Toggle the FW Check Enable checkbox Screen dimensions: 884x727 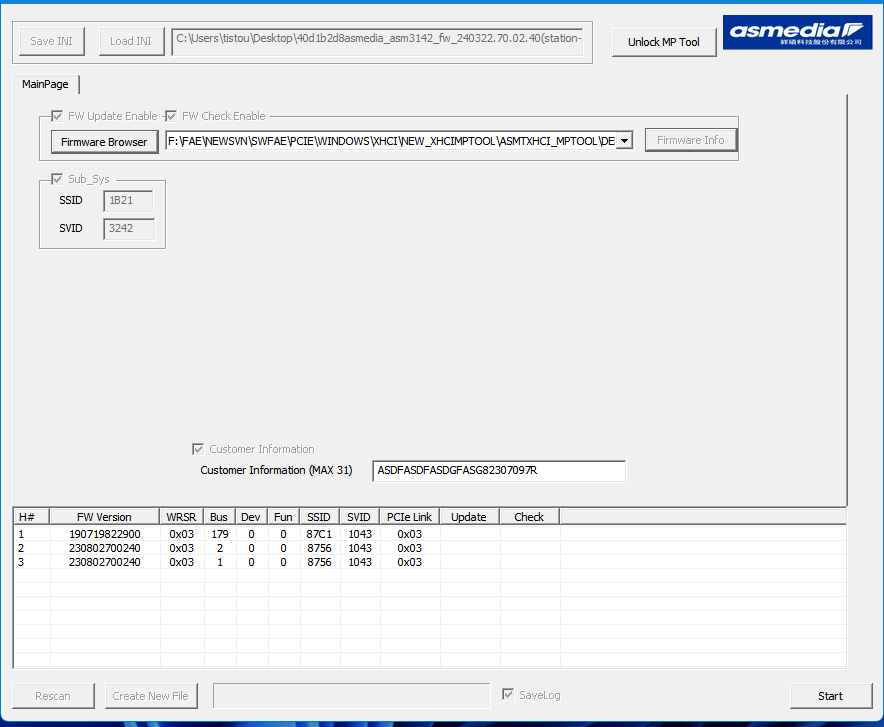point(171,116)
